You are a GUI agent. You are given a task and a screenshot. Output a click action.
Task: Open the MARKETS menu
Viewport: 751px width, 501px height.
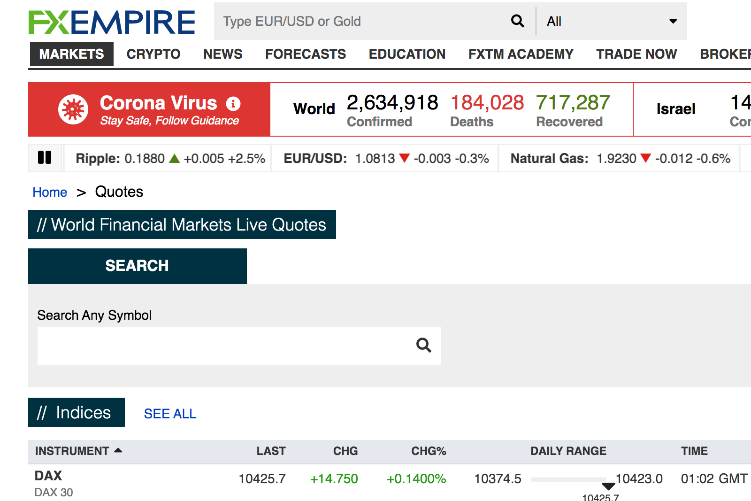[72, 54]
